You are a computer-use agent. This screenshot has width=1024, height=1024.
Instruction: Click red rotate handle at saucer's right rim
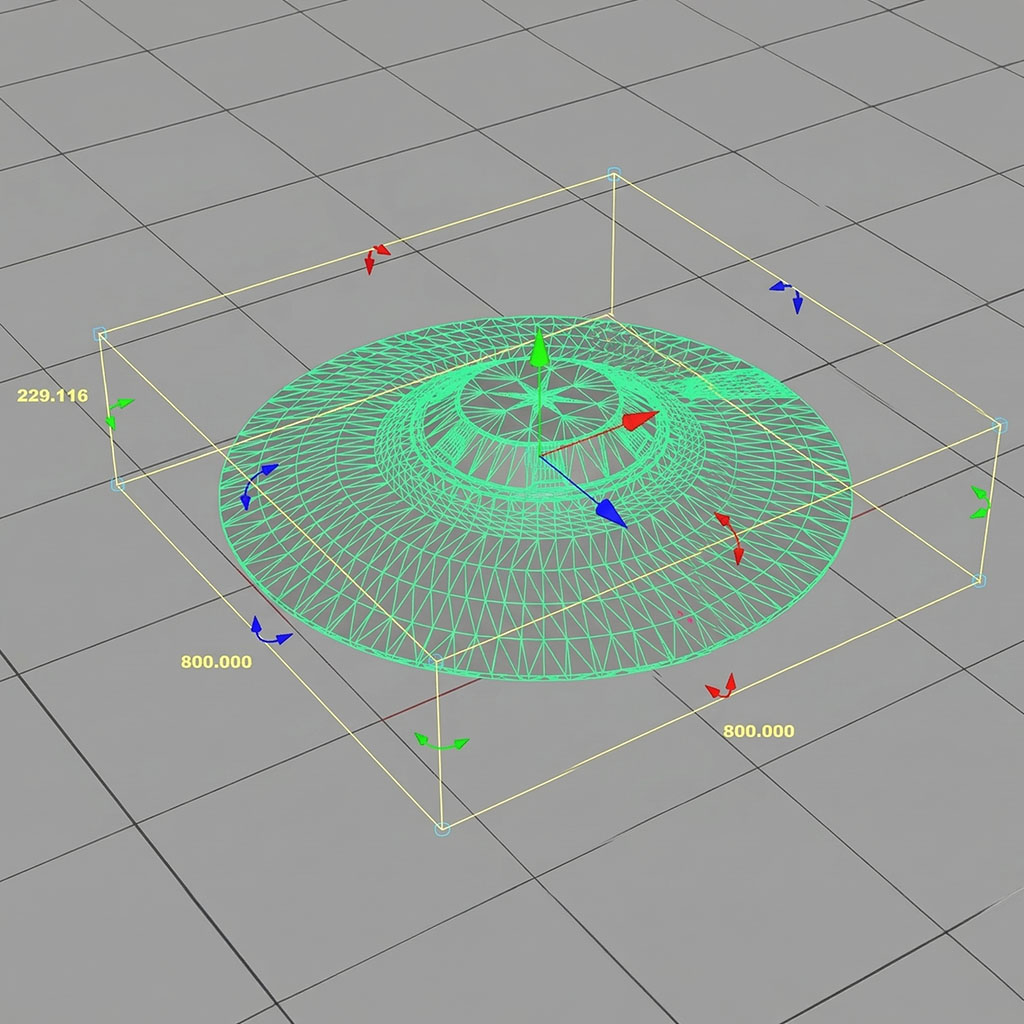click(730, 537)
